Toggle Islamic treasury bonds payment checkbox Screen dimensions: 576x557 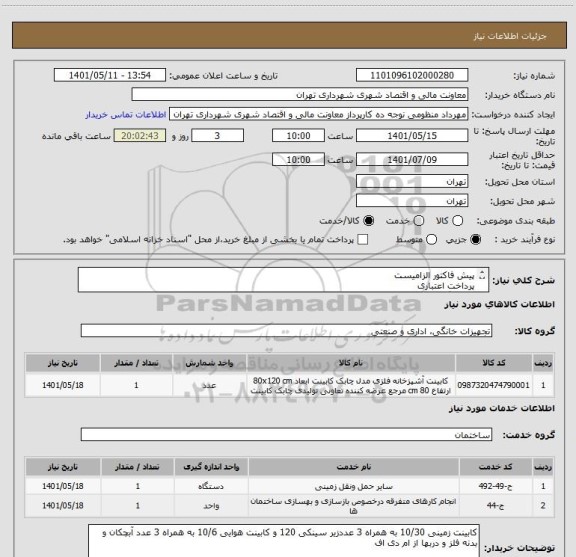tap(363, 240)
